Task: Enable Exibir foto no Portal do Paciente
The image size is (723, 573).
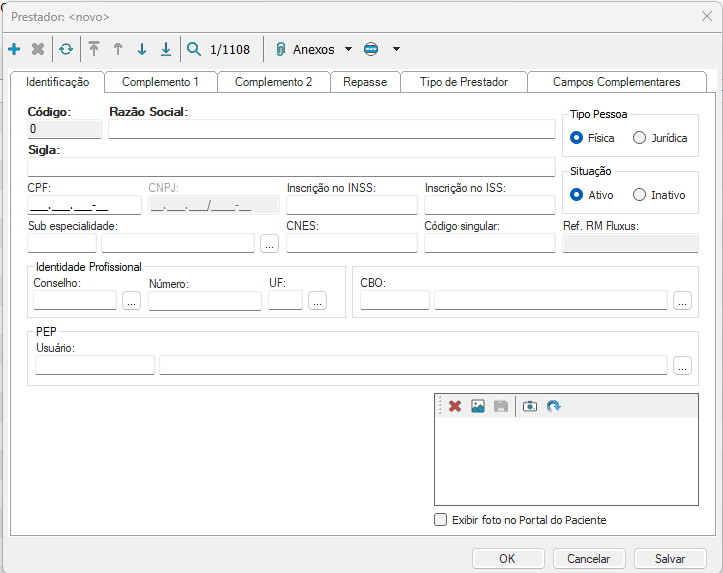Action: click(x=441, y=520)
